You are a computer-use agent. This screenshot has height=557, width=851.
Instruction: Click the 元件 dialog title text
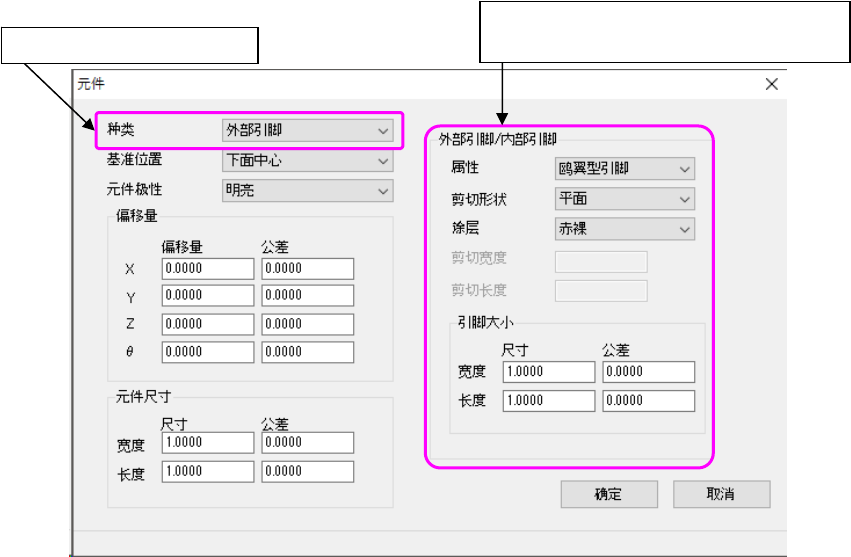click(x=91, y=84)
